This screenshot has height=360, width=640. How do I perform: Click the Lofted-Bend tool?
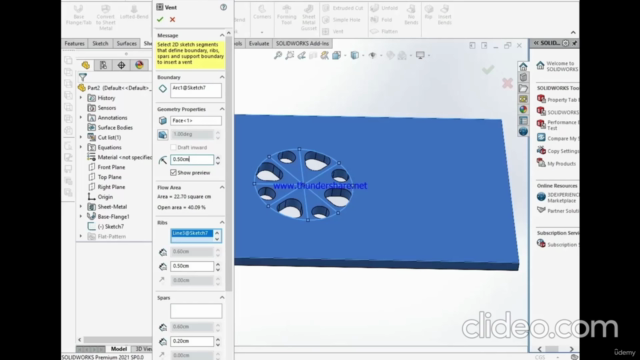pyautogui.click(x=134, y=12)
